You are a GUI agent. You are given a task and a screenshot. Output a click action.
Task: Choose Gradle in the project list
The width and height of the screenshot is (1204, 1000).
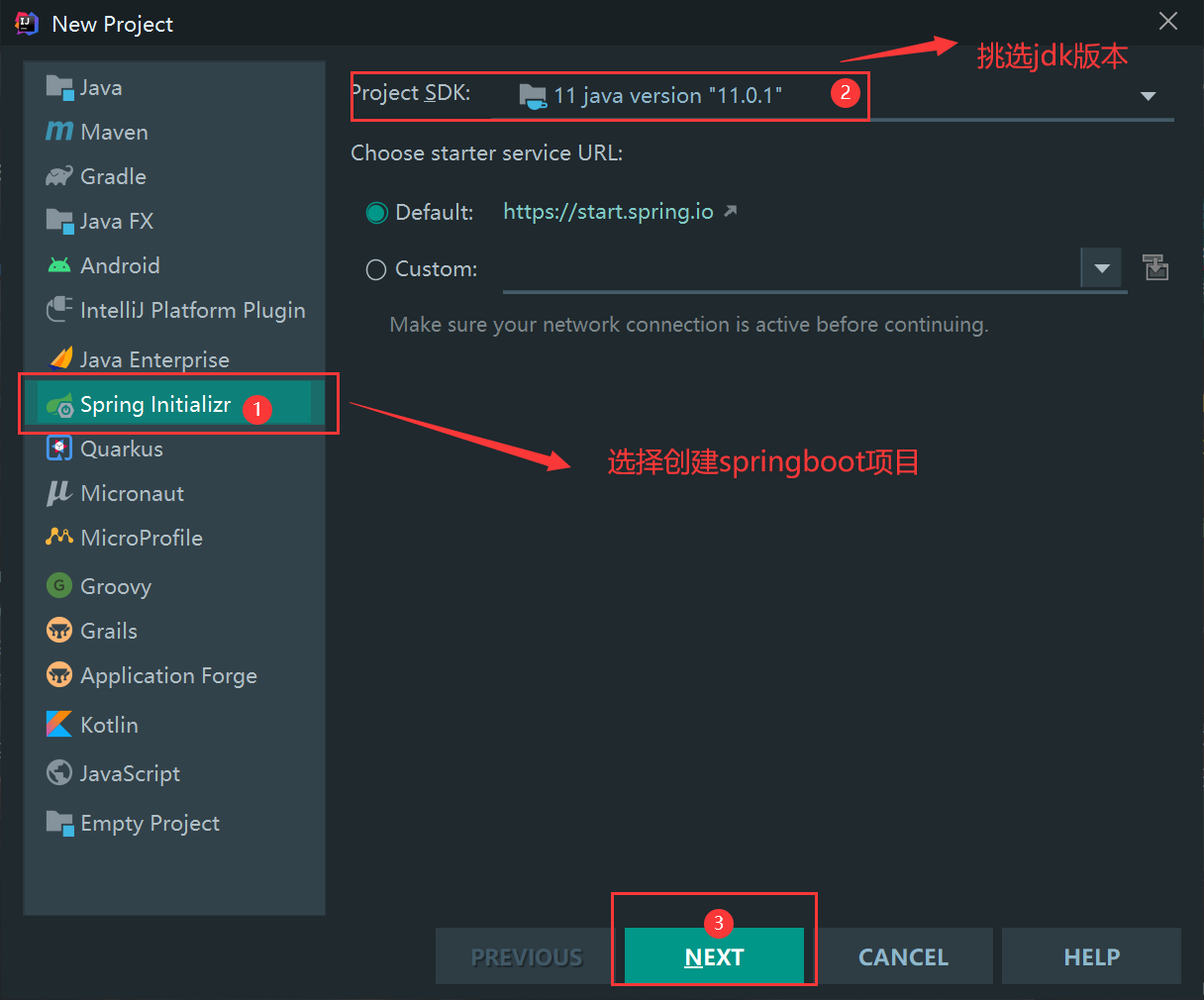(x=113, y=176)
